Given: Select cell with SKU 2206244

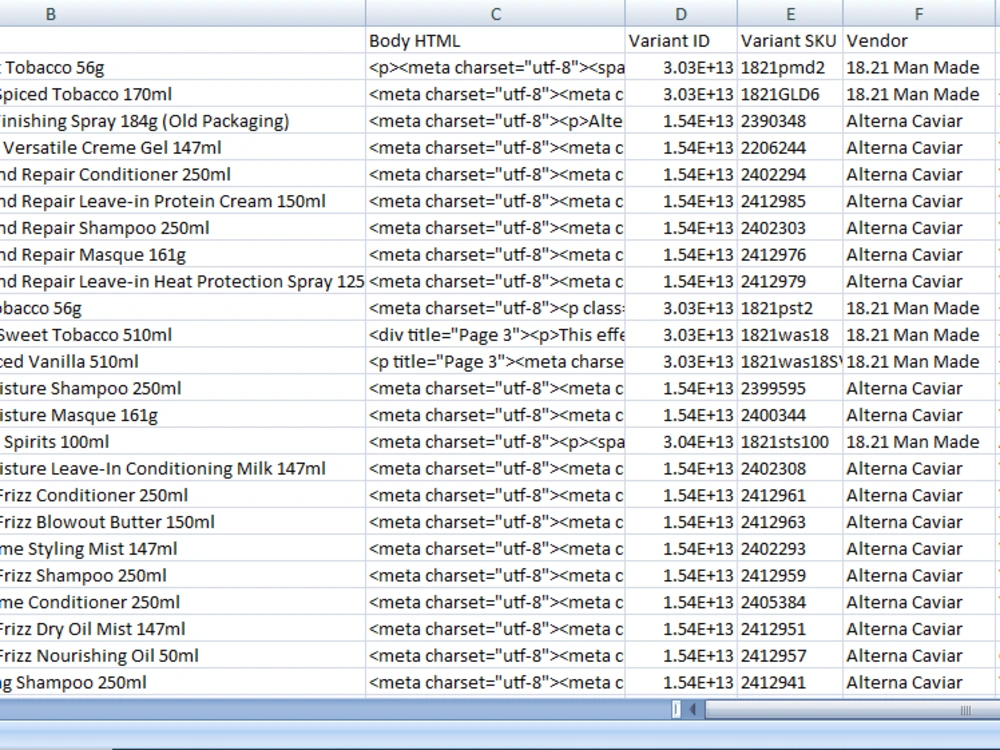Looking at the screenshot, I should (790, 147).
